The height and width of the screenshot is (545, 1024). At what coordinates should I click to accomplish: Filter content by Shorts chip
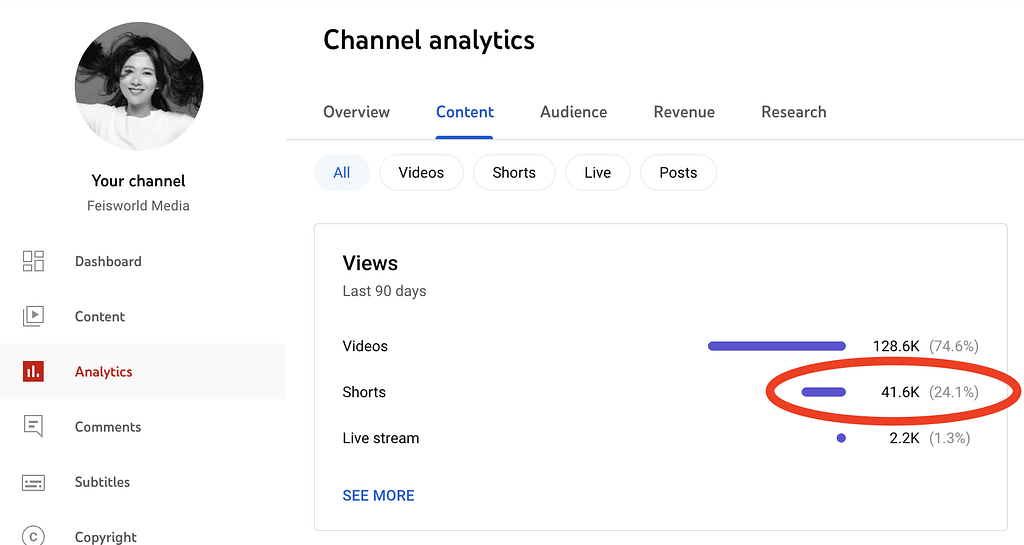[x=514, y=172]
